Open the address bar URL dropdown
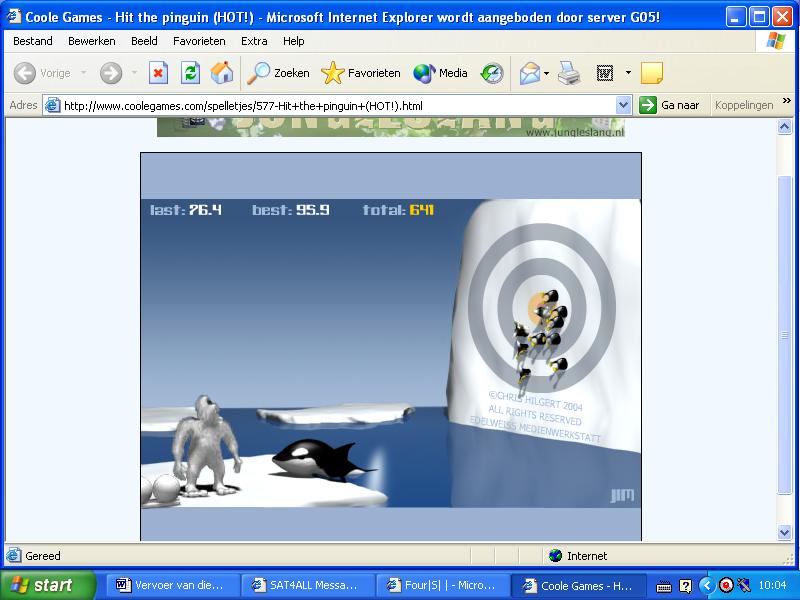The width and height of the screenshot is (800, 600). (623, 105)
